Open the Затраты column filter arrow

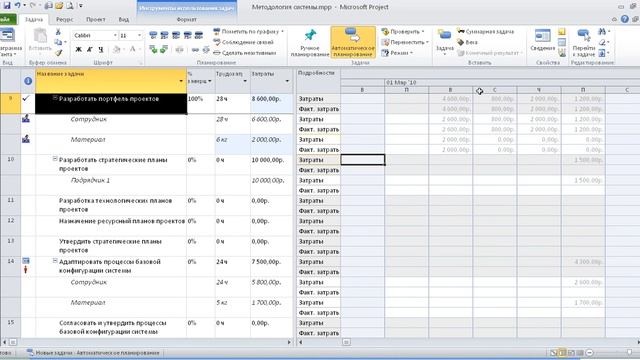(x=287, y=81)
